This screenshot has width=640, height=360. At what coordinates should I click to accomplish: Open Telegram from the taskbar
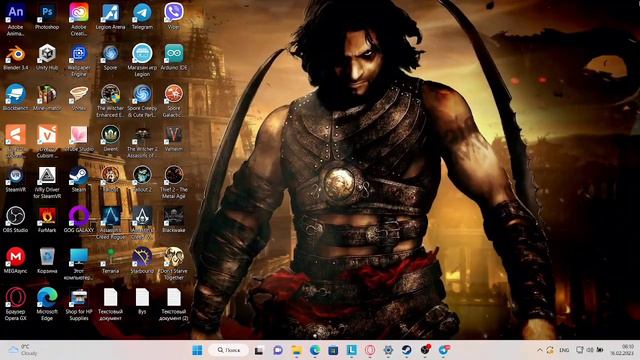click(x=444, y=350)
